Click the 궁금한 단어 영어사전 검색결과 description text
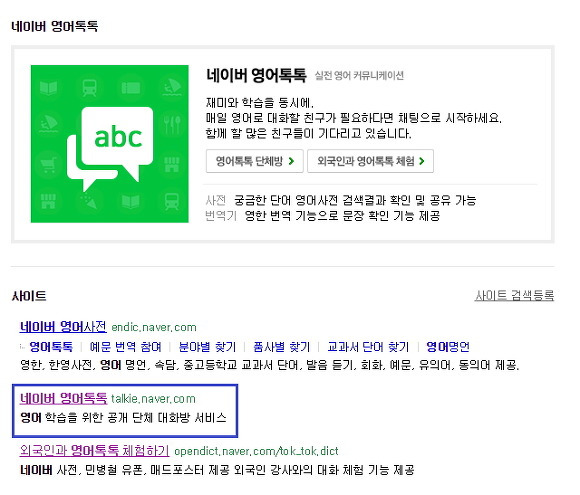This screenshot has width=580, height=495. [x=355, y=201]
